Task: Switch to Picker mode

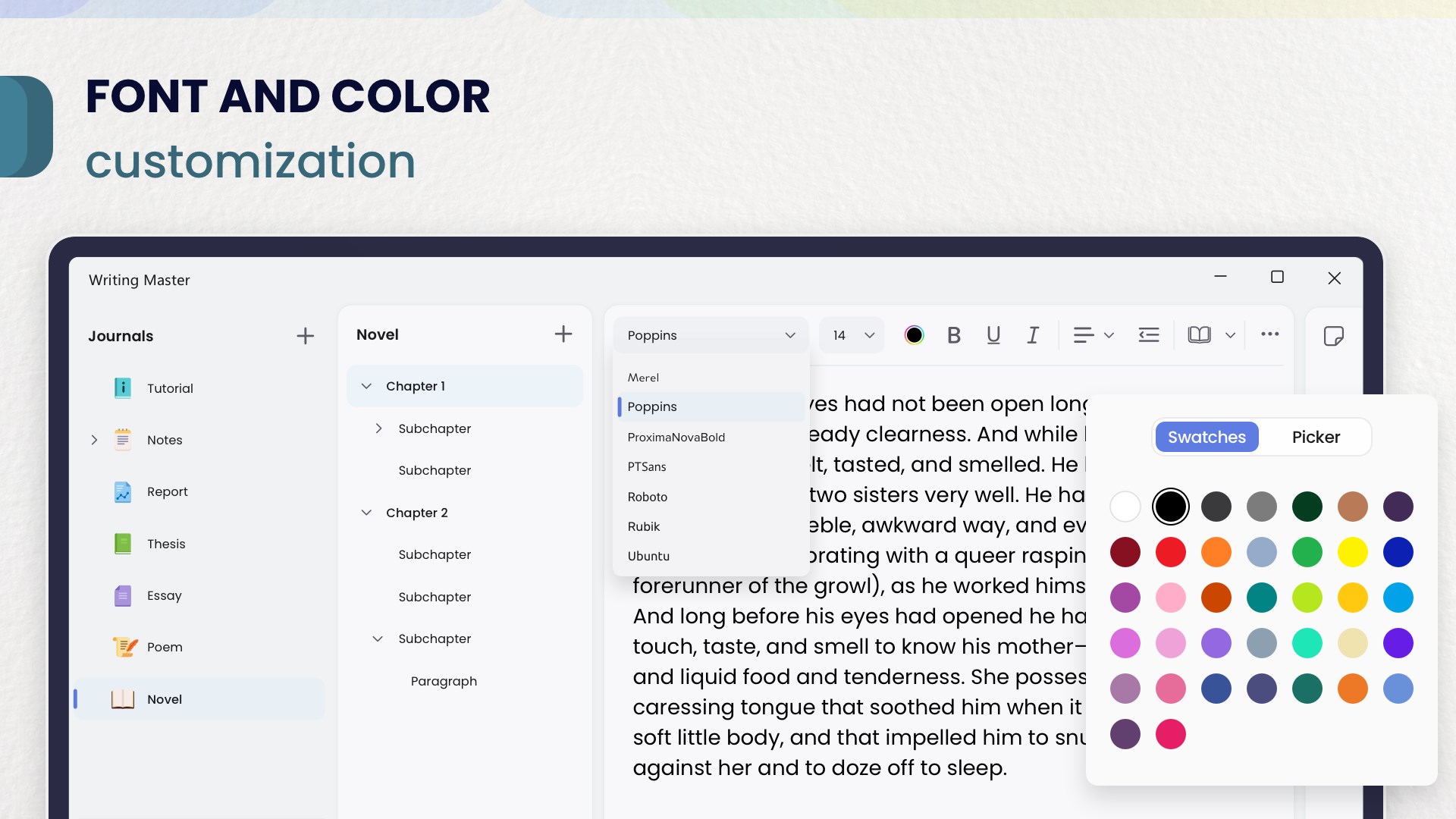Action: 1316,437
